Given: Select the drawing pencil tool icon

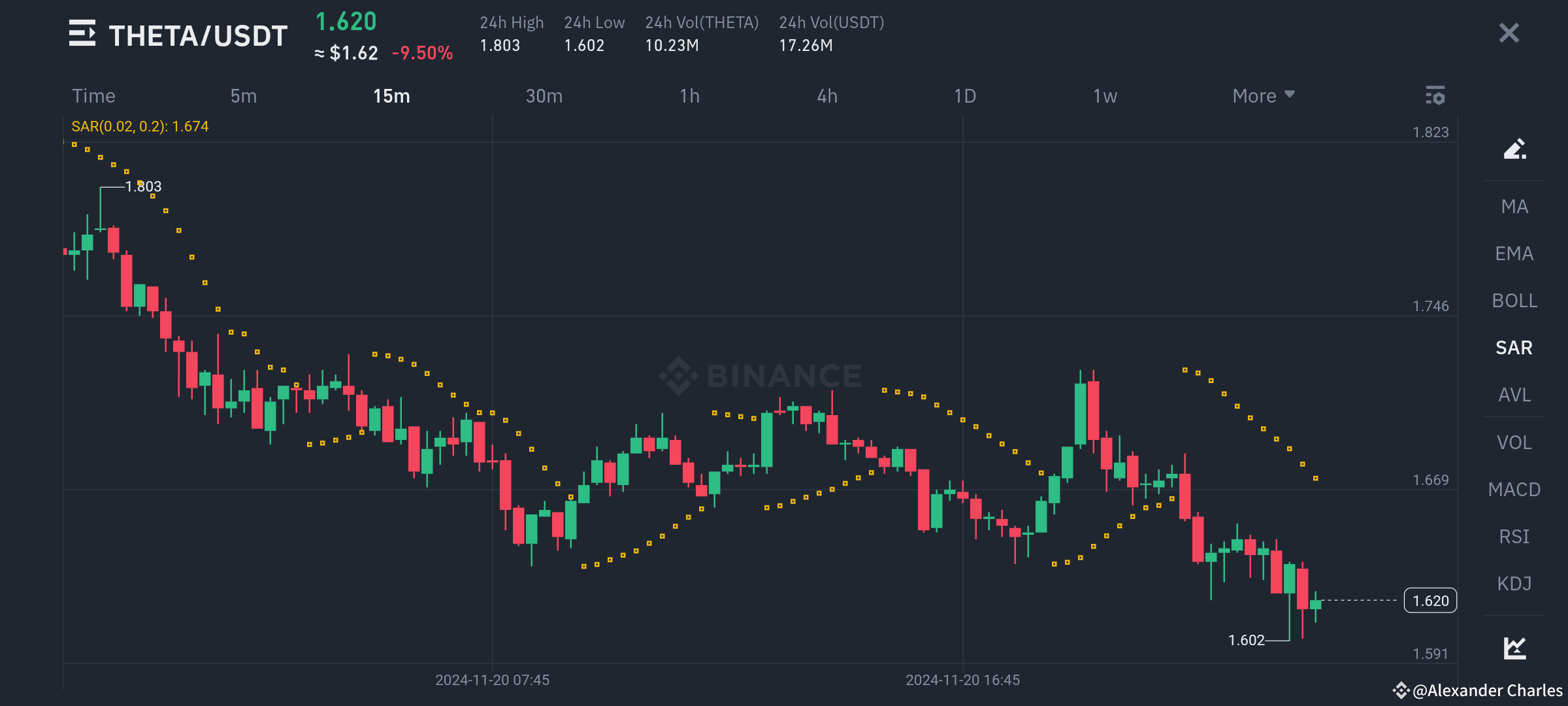Looking at the screenshot, I should (x=1514, y=149).
